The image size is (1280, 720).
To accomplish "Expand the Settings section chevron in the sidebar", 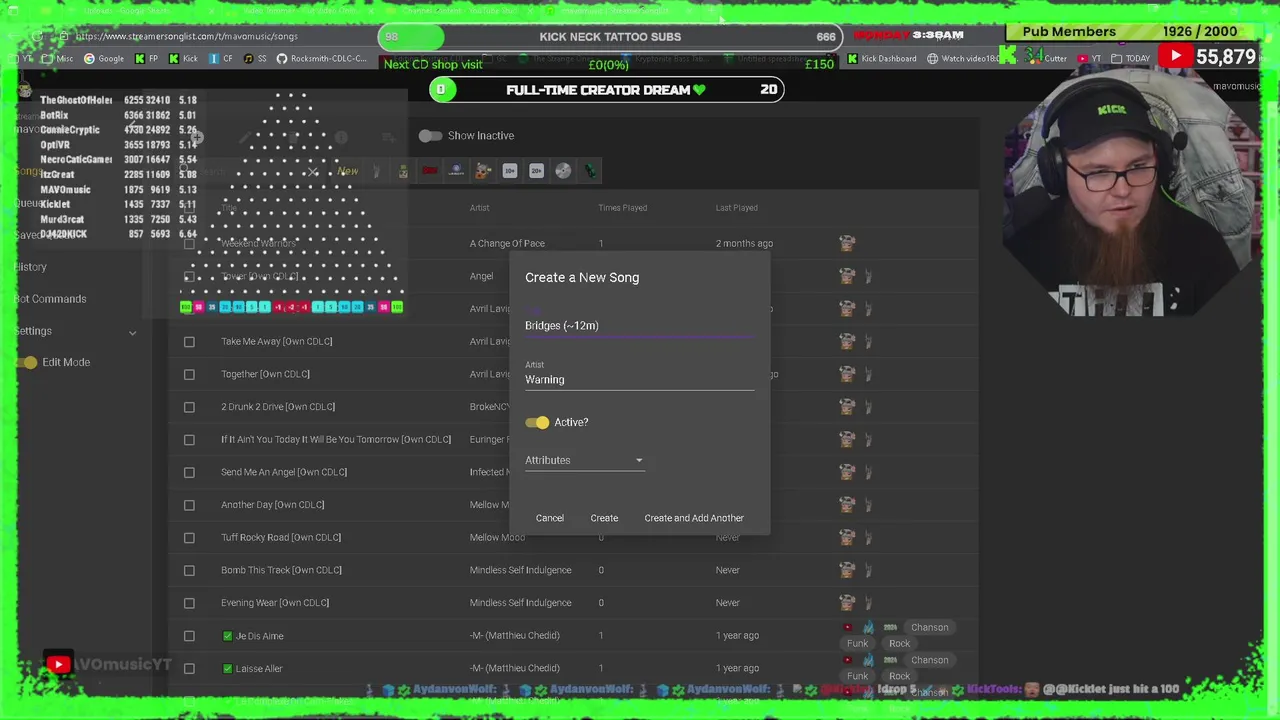I will tap(132, 332).
